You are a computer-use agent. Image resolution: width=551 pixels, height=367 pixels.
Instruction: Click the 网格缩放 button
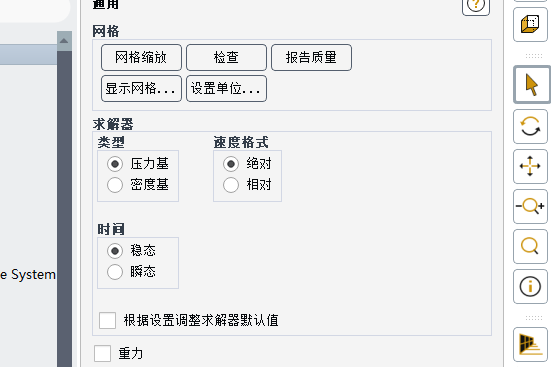(141, 57)
